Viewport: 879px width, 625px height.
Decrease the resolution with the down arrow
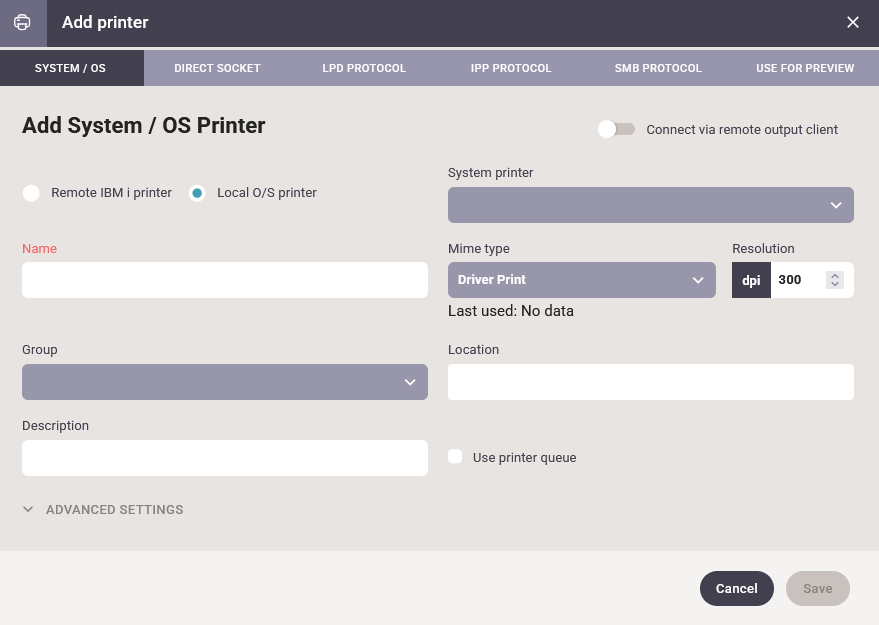835,285
